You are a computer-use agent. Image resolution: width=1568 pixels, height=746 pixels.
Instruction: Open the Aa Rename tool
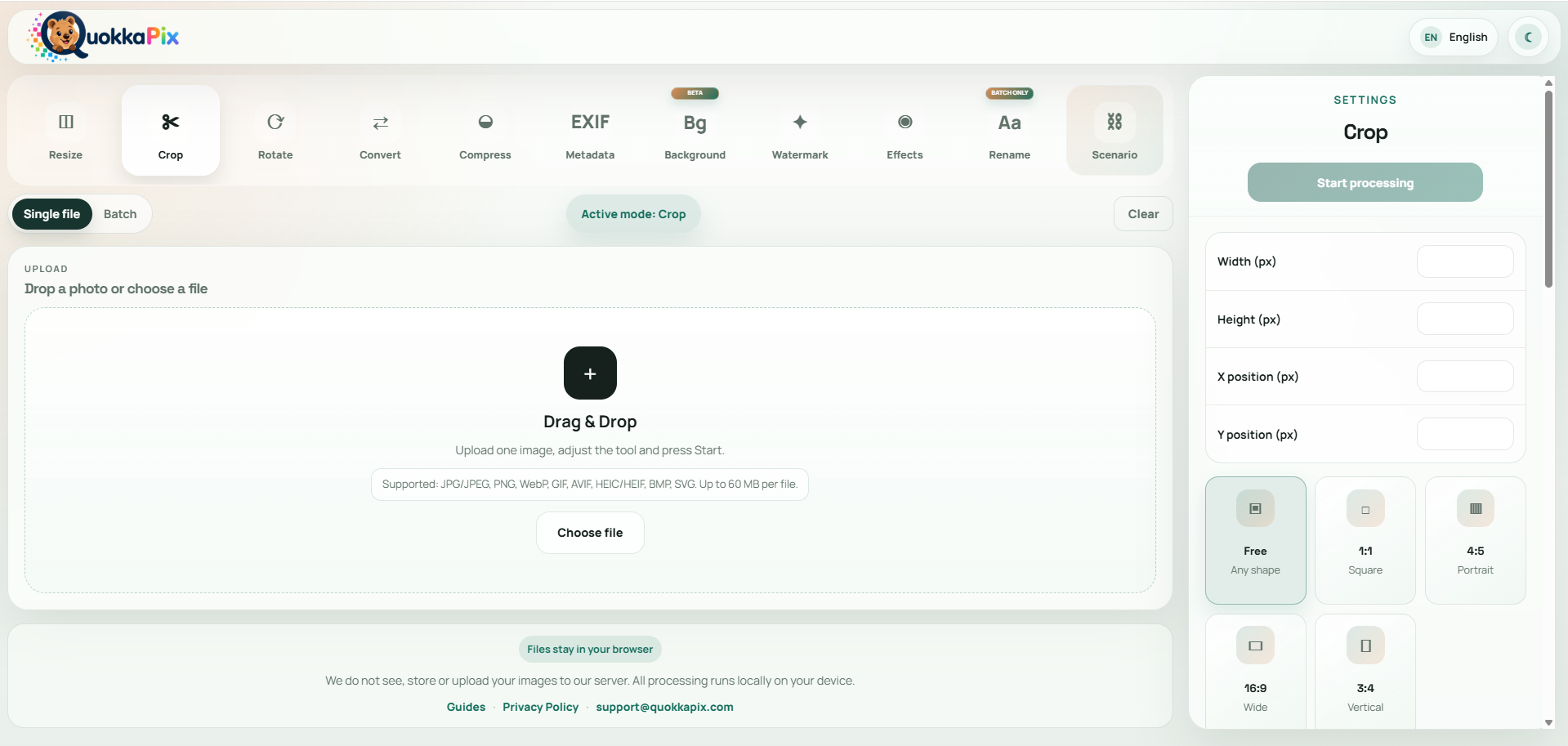tap(1010, 131)
